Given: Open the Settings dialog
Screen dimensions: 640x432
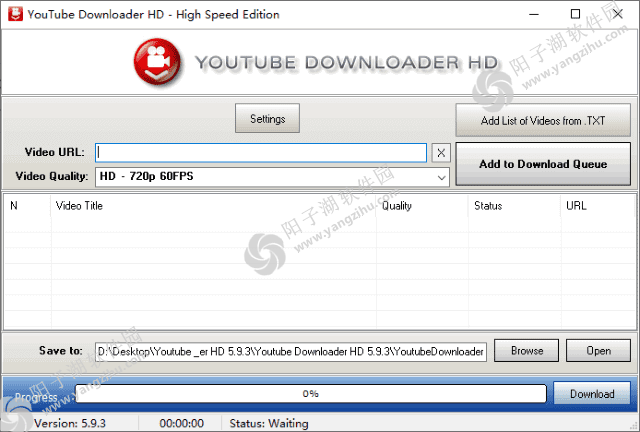Looking at the screenshot, I should (267, 118).
